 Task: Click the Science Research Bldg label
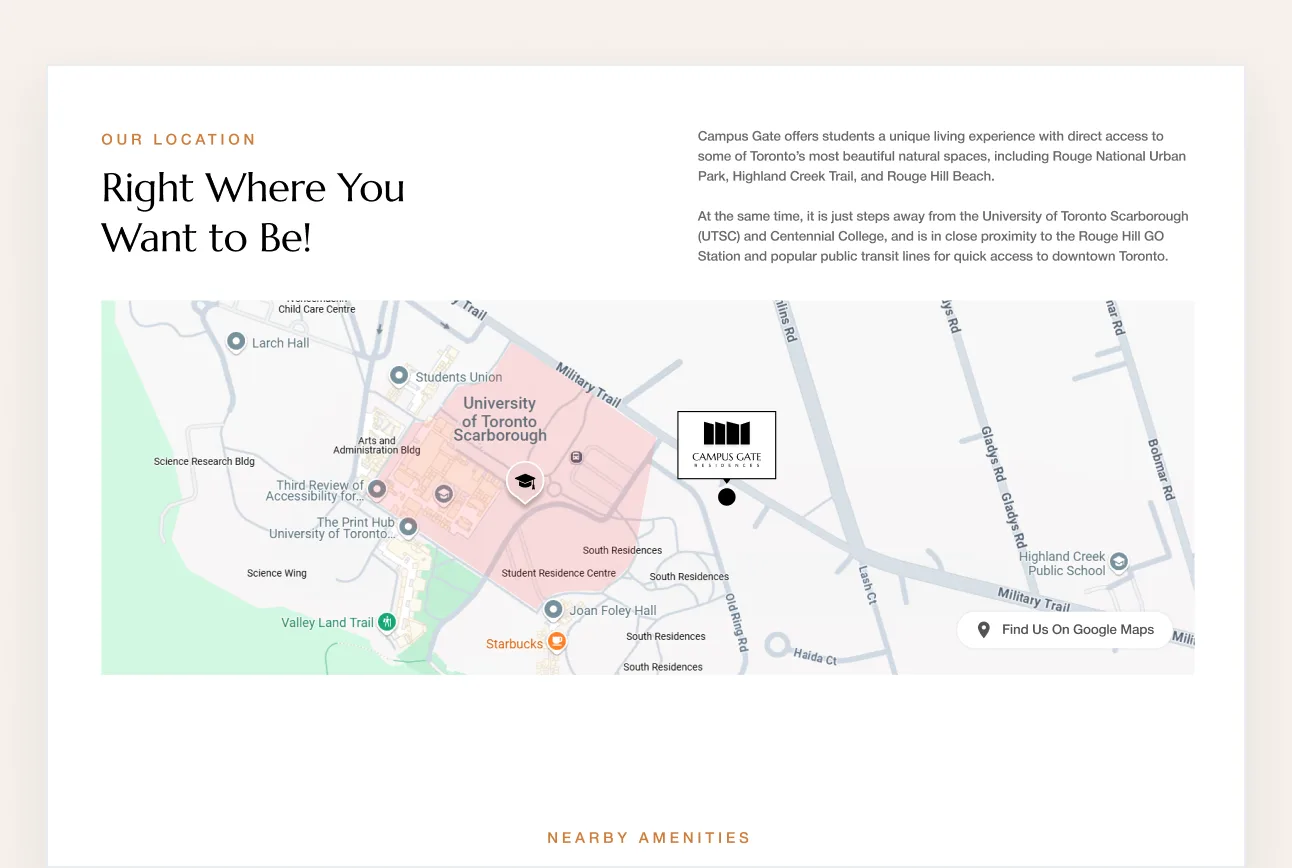[x=204, y=462]
